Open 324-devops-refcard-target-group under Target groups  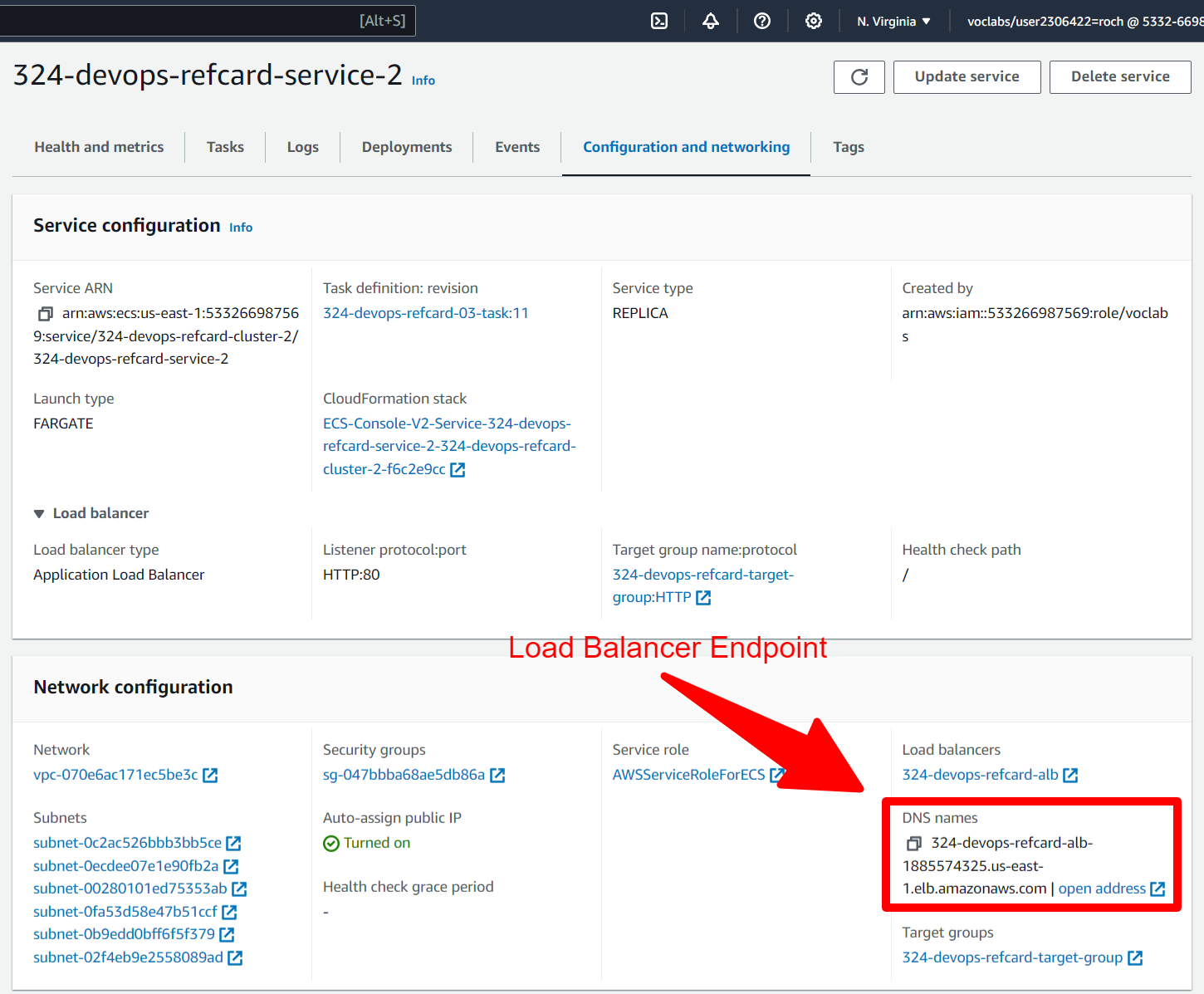click(1012, 957)
